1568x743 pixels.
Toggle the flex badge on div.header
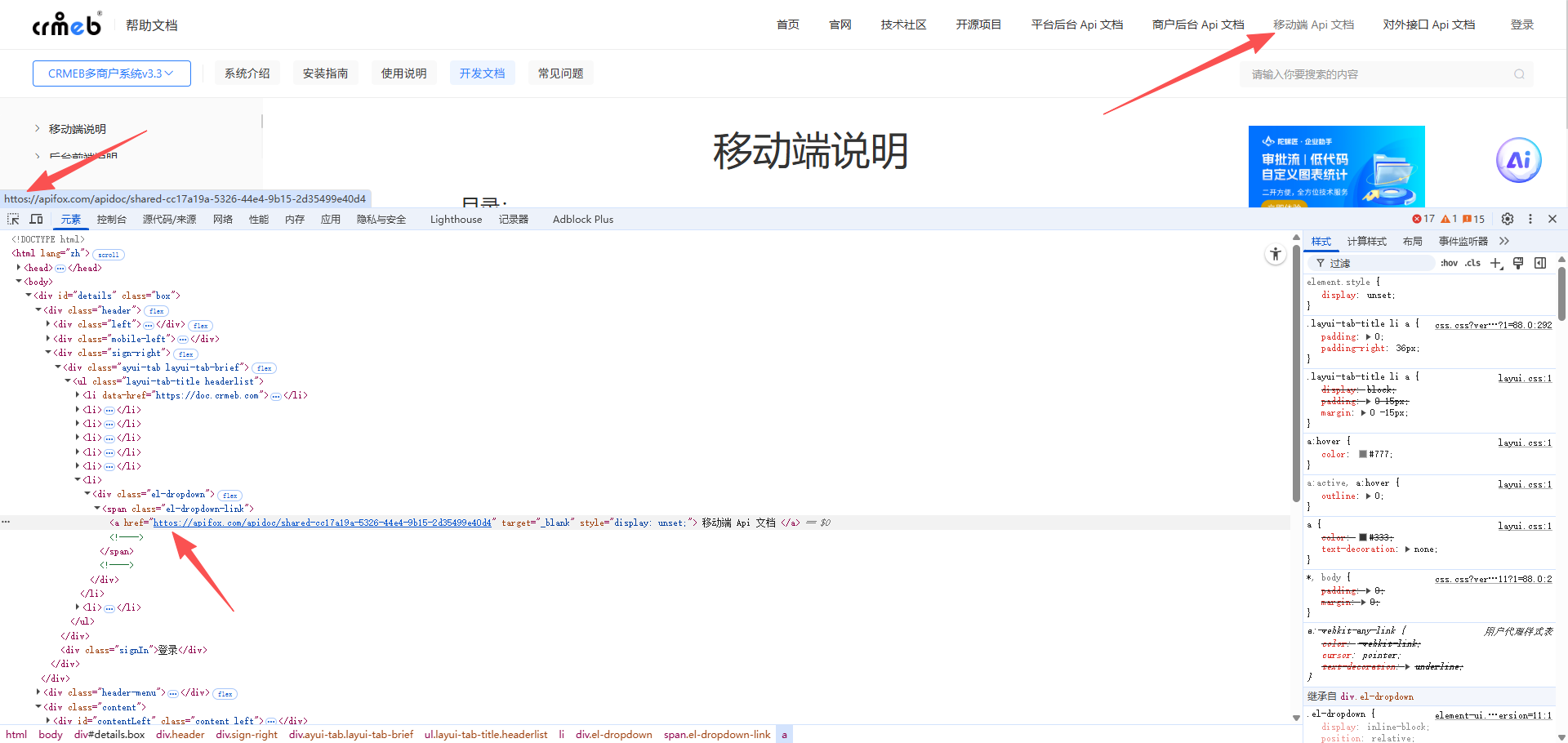tap(156, 310)
